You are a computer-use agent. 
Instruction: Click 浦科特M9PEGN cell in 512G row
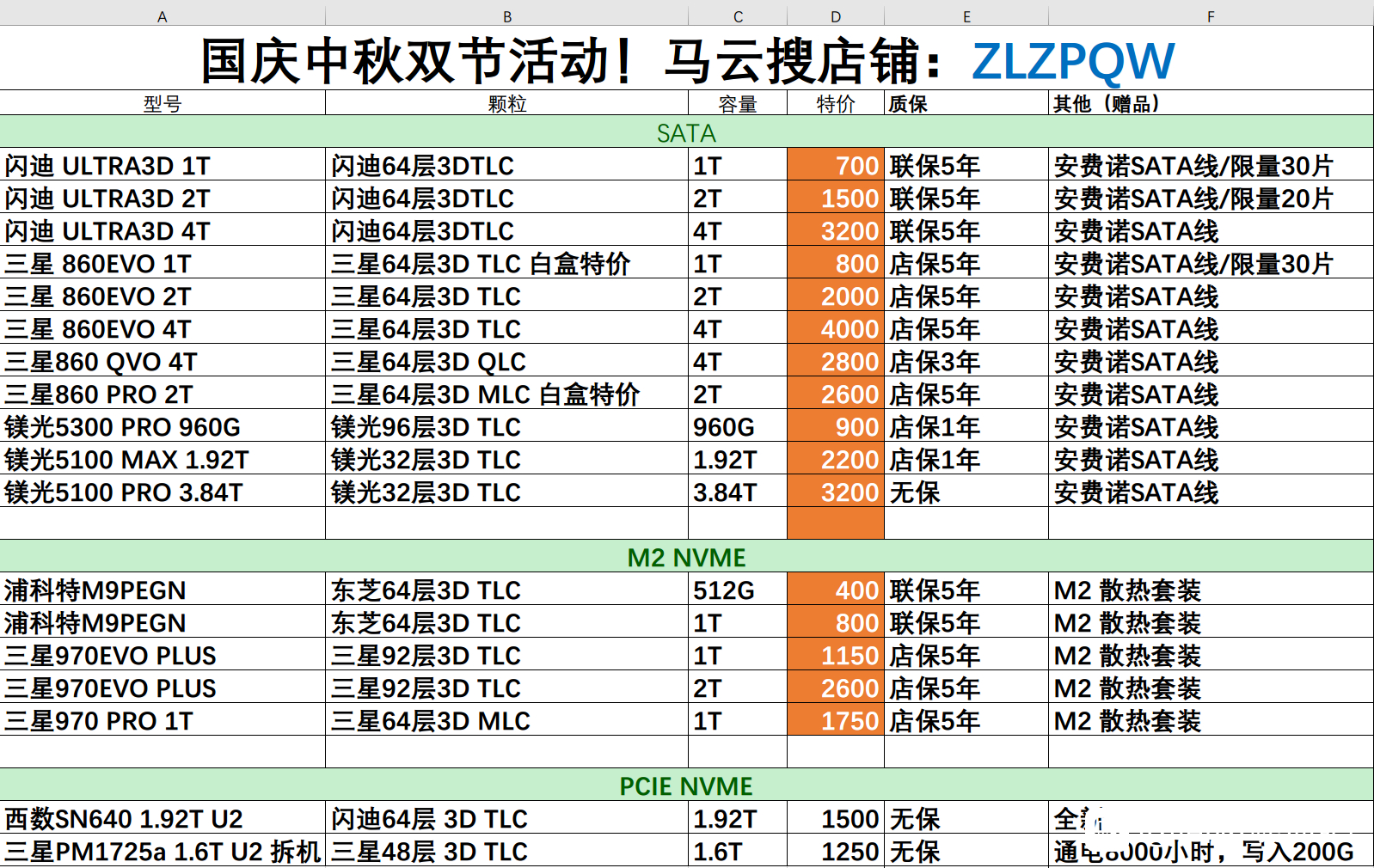coord(163,590)
